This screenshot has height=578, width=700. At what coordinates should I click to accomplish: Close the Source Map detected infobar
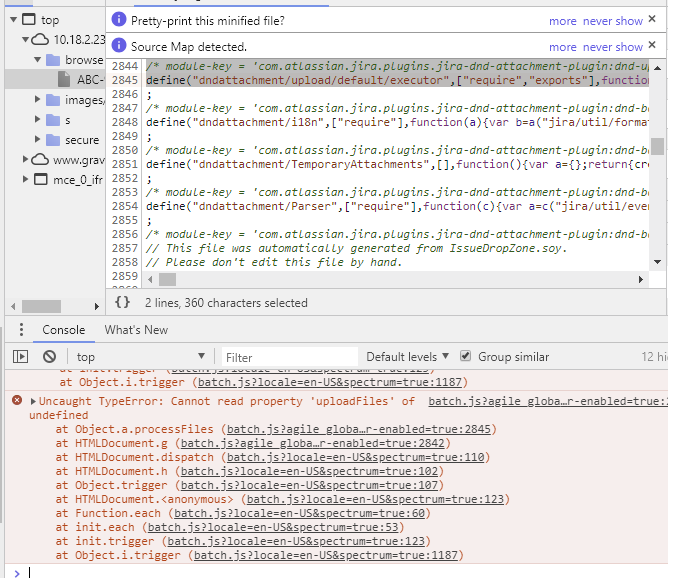[x=652, y=45]
